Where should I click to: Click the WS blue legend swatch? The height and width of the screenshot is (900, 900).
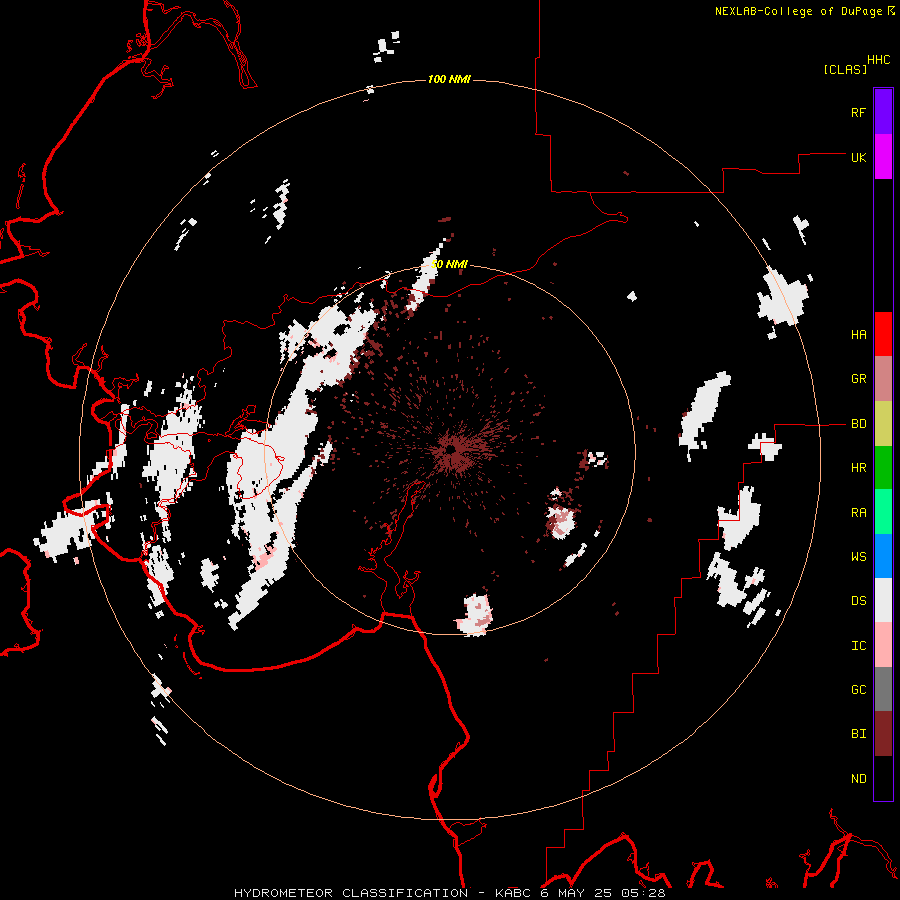[x=883, y=556]
